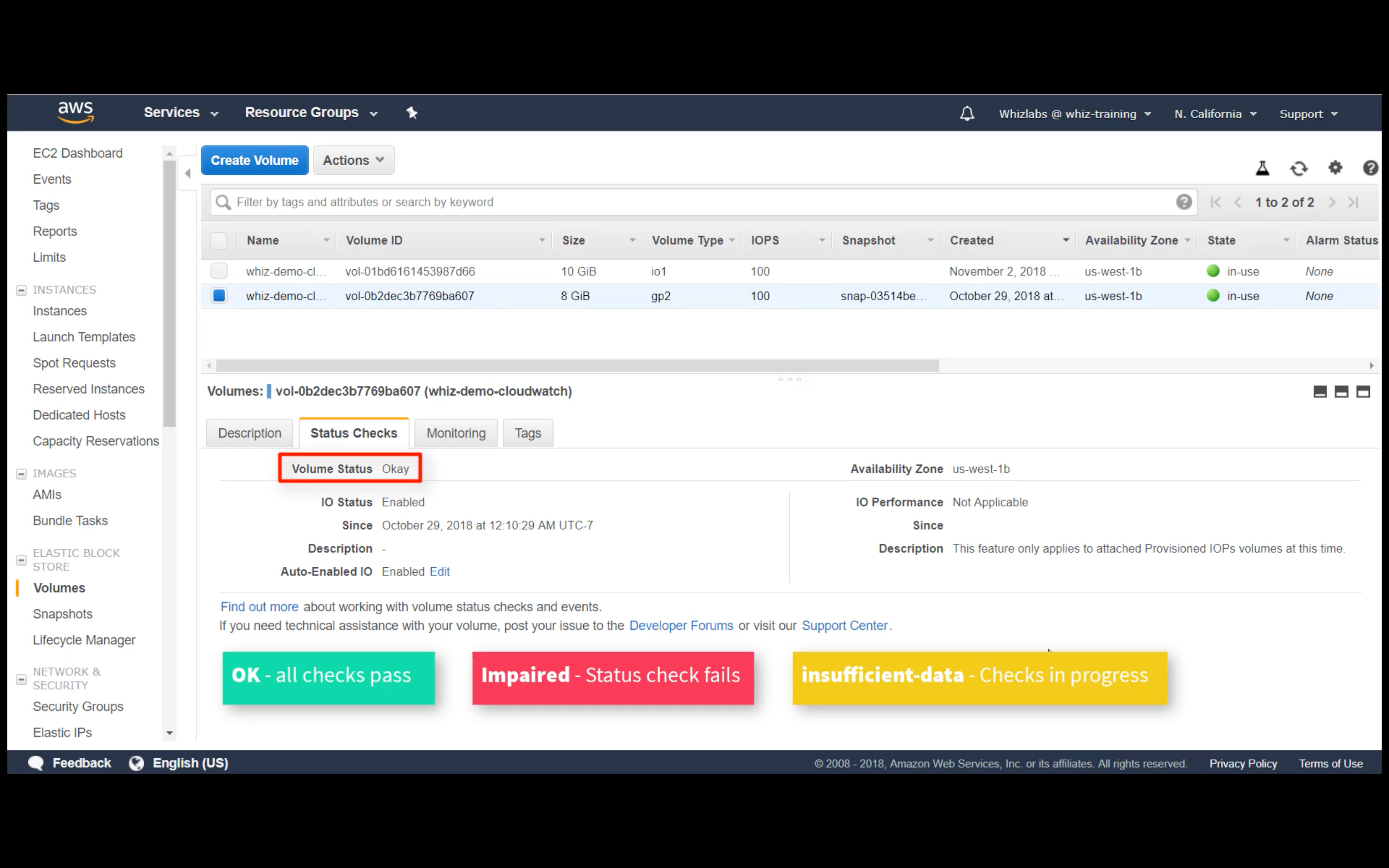Open the Actions dropdown
1389x868 pixels.
(353, 160)
